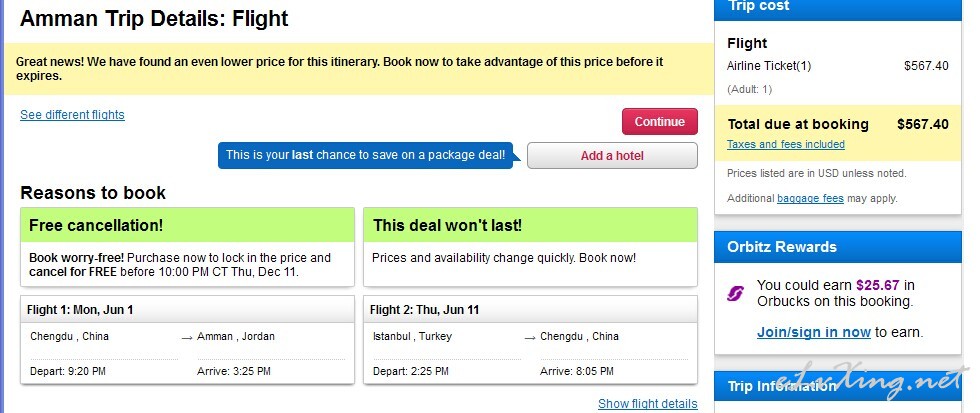The height and width of the screenshot is (413, 980).
Task: Open the baggage fees link
Action: pyautogui.click(x=810, y=199)
